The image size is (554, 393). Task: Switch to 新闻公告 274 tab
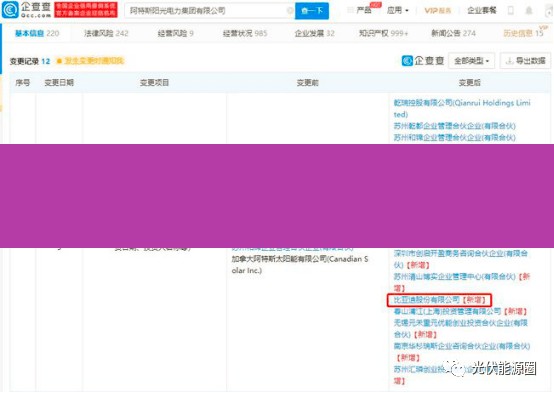(x=453, y=33)
